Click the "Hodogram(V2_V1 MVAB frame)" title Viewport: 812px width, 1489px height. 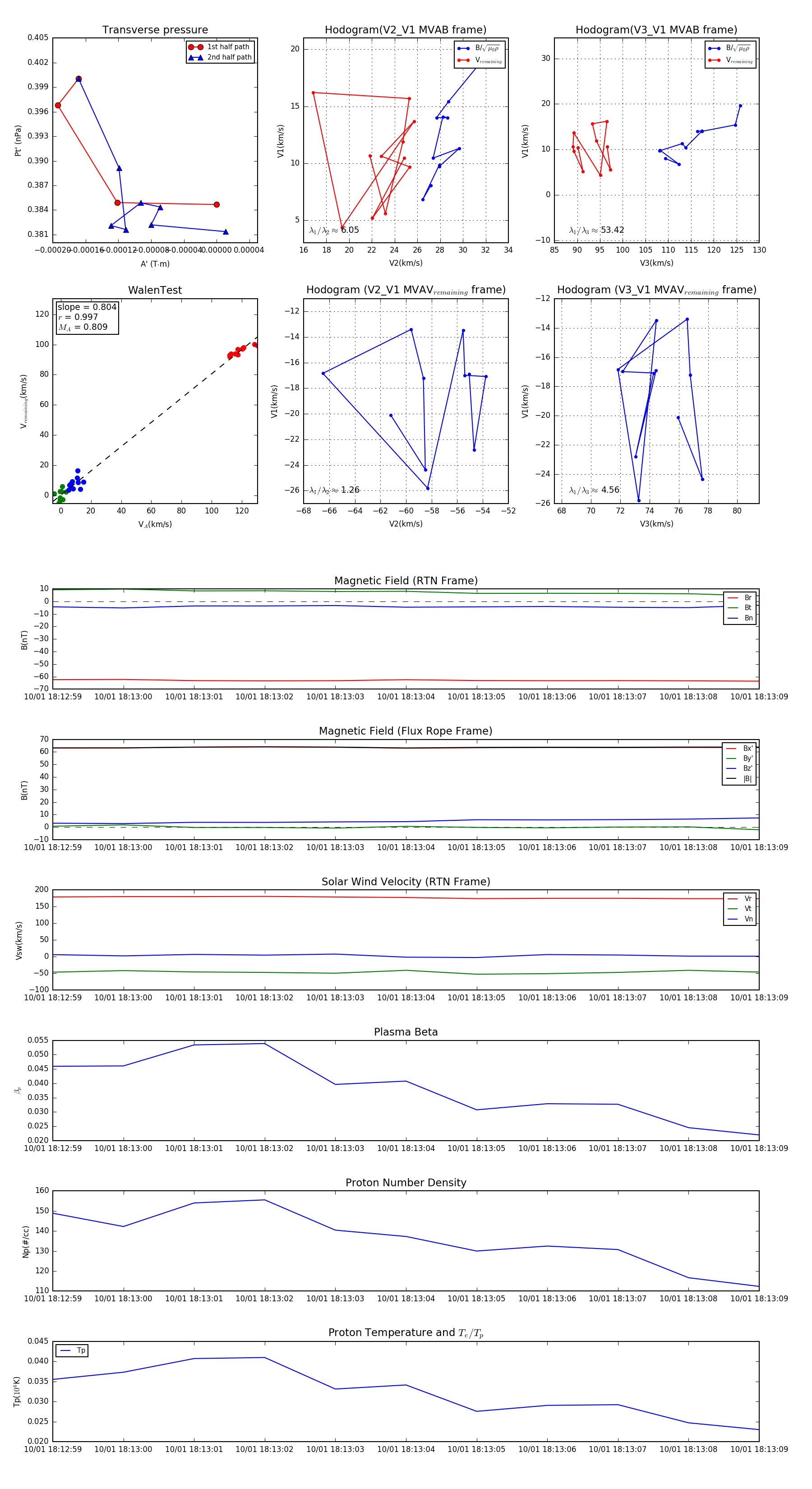[x=405, y=30]
